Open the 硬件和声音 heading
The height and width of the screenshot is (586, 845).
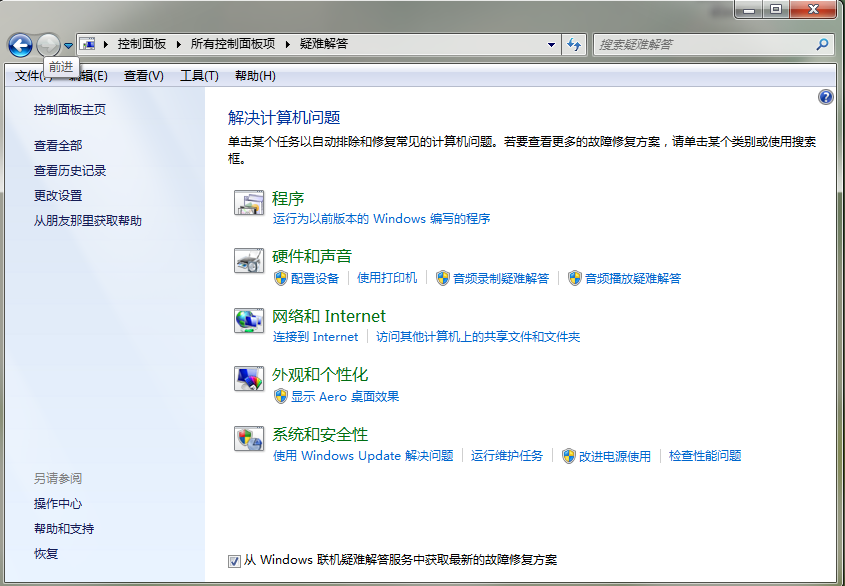(x=312, y=256)
